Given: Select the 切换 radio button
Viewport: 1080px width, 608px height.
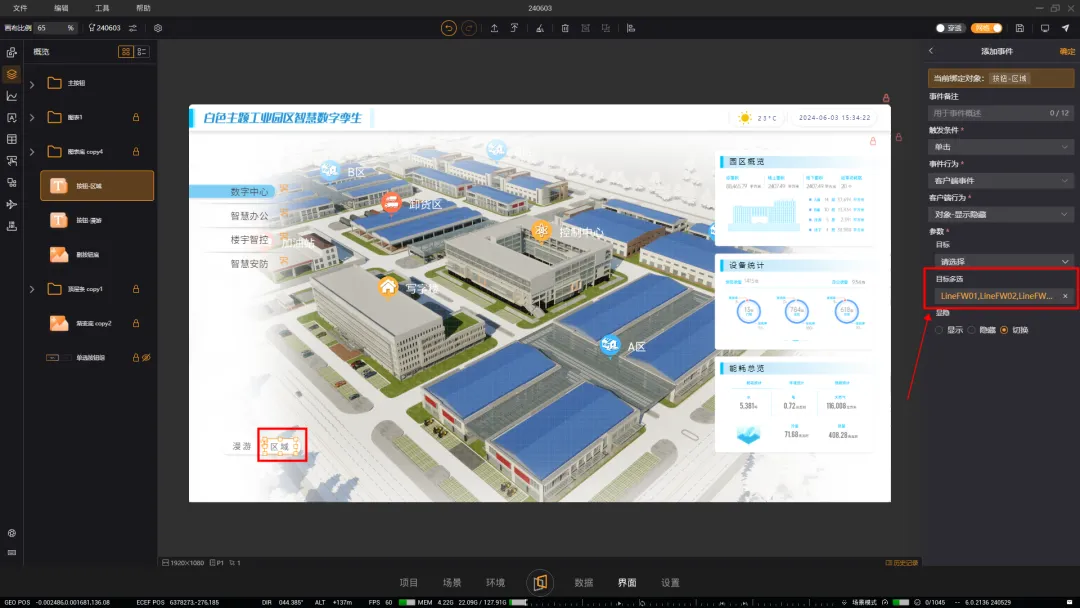Looking at the screenshot, I should click(x=1004, y=331).
